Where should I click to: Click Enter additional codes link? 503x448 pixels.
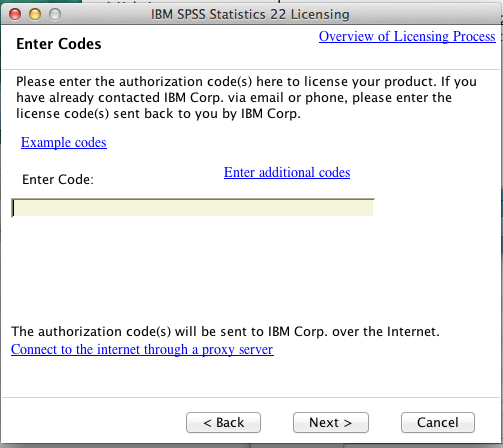point(287,172)
